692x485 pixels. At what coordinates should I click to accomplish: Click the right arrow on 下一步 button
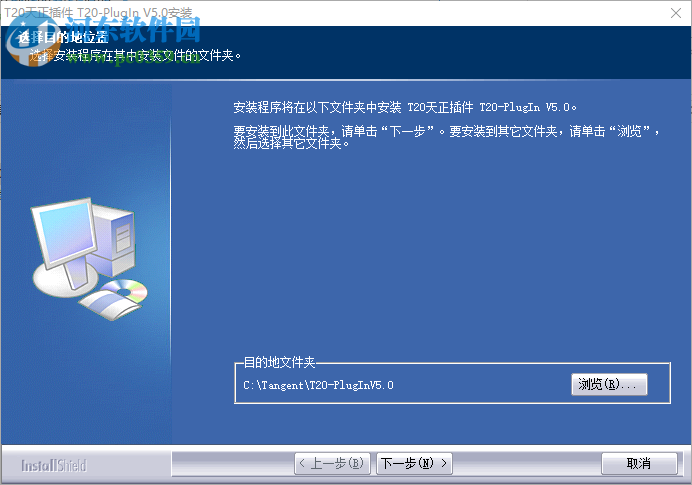pos(444,463)
